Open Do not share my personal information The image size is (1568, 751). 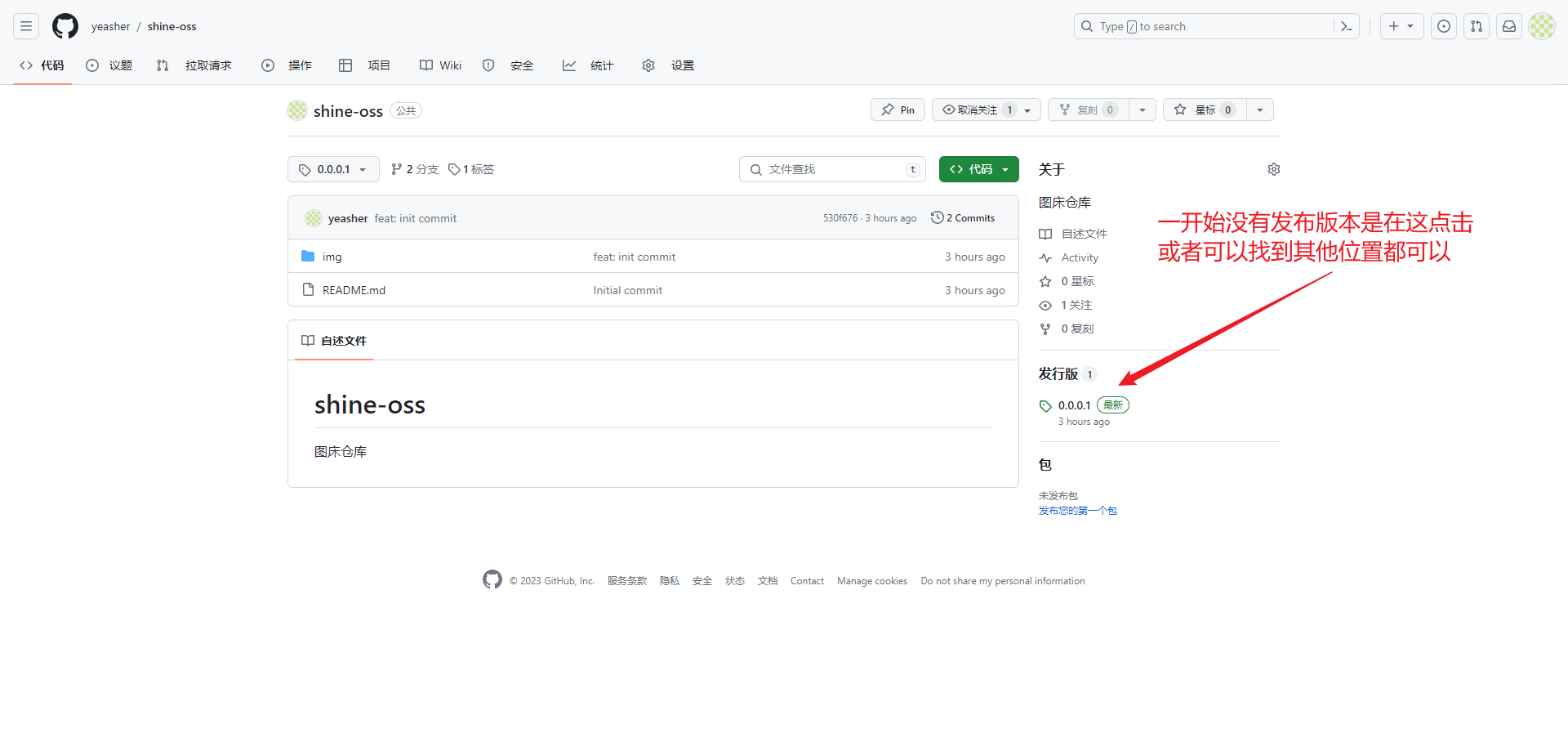coord(1003,581)
